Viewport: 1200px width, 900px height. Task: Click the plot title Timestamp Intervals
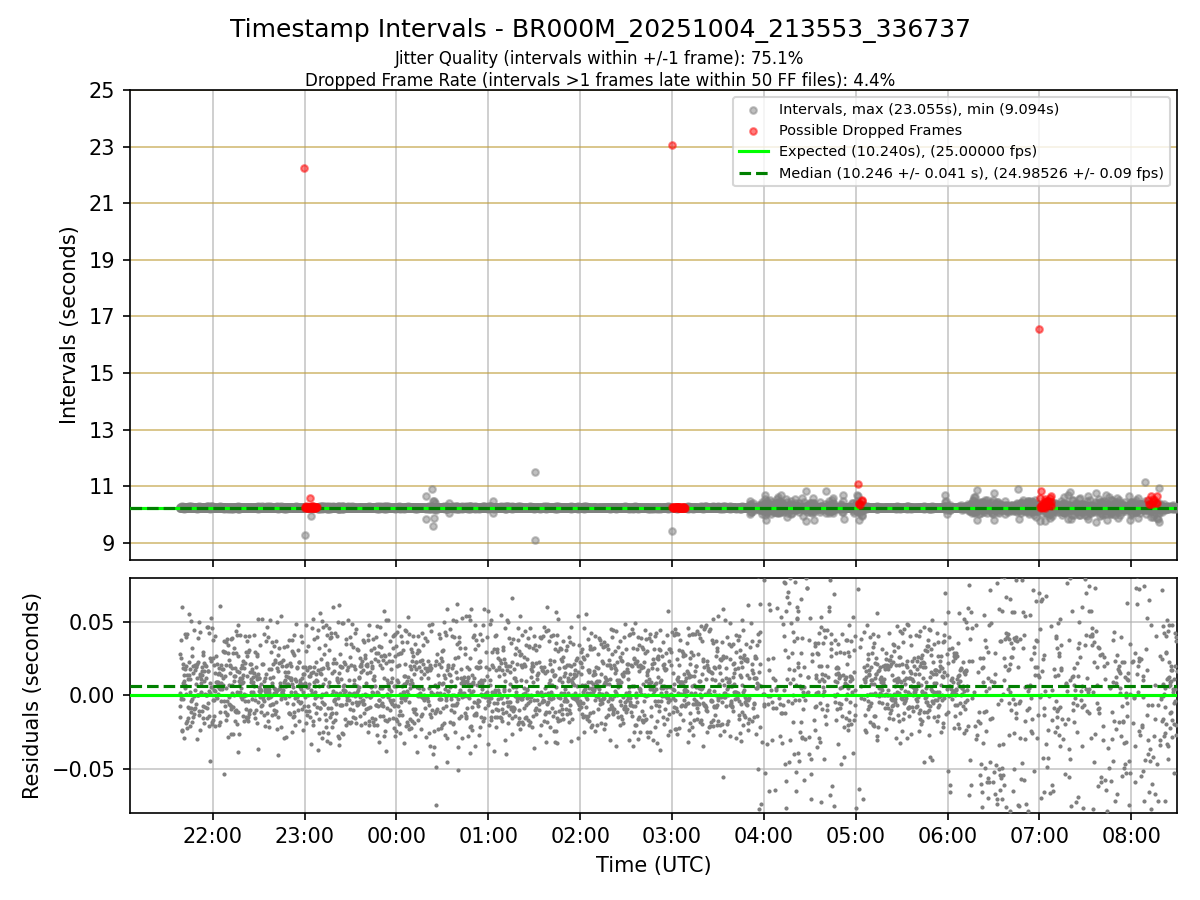(600, 29)
